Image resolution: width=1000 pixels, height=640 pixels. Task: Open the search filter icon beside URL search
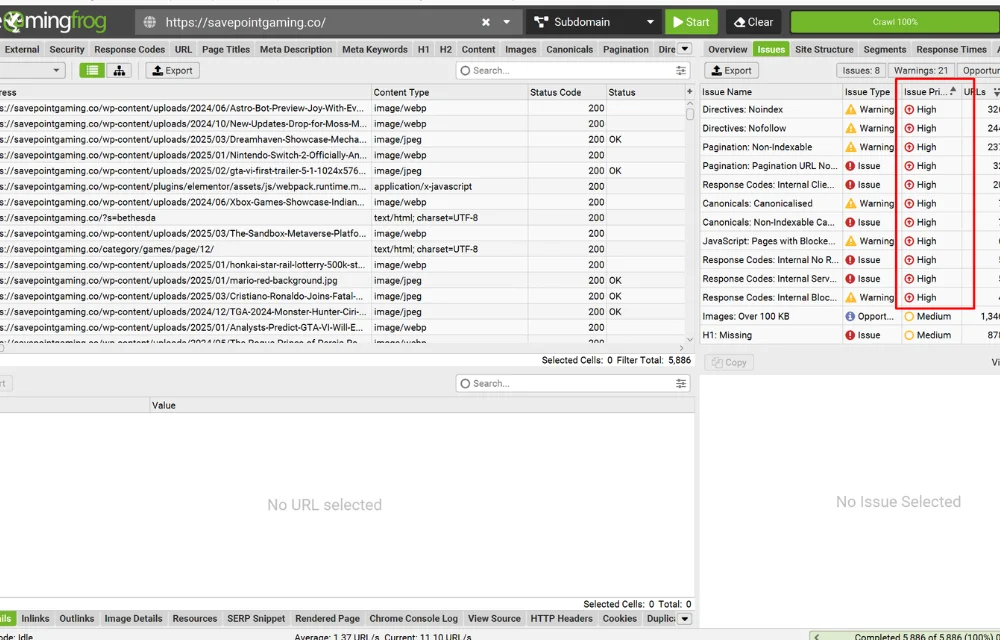[681, 70]
